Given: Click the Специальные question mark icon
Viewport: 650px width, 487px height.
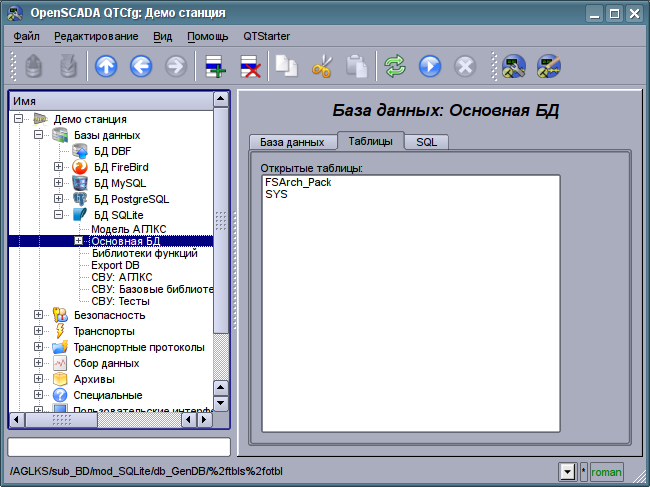Looking at the screenshot, I should pyautogui.click(x=60, y=395).
